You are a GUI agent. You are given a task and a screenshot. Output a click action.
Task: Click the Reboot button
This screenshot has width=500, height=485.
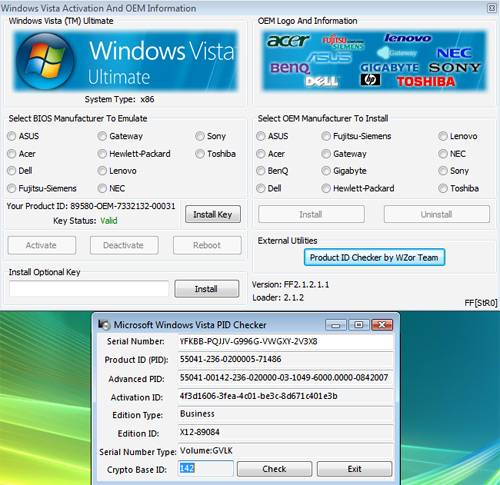(x=207, y=245)
